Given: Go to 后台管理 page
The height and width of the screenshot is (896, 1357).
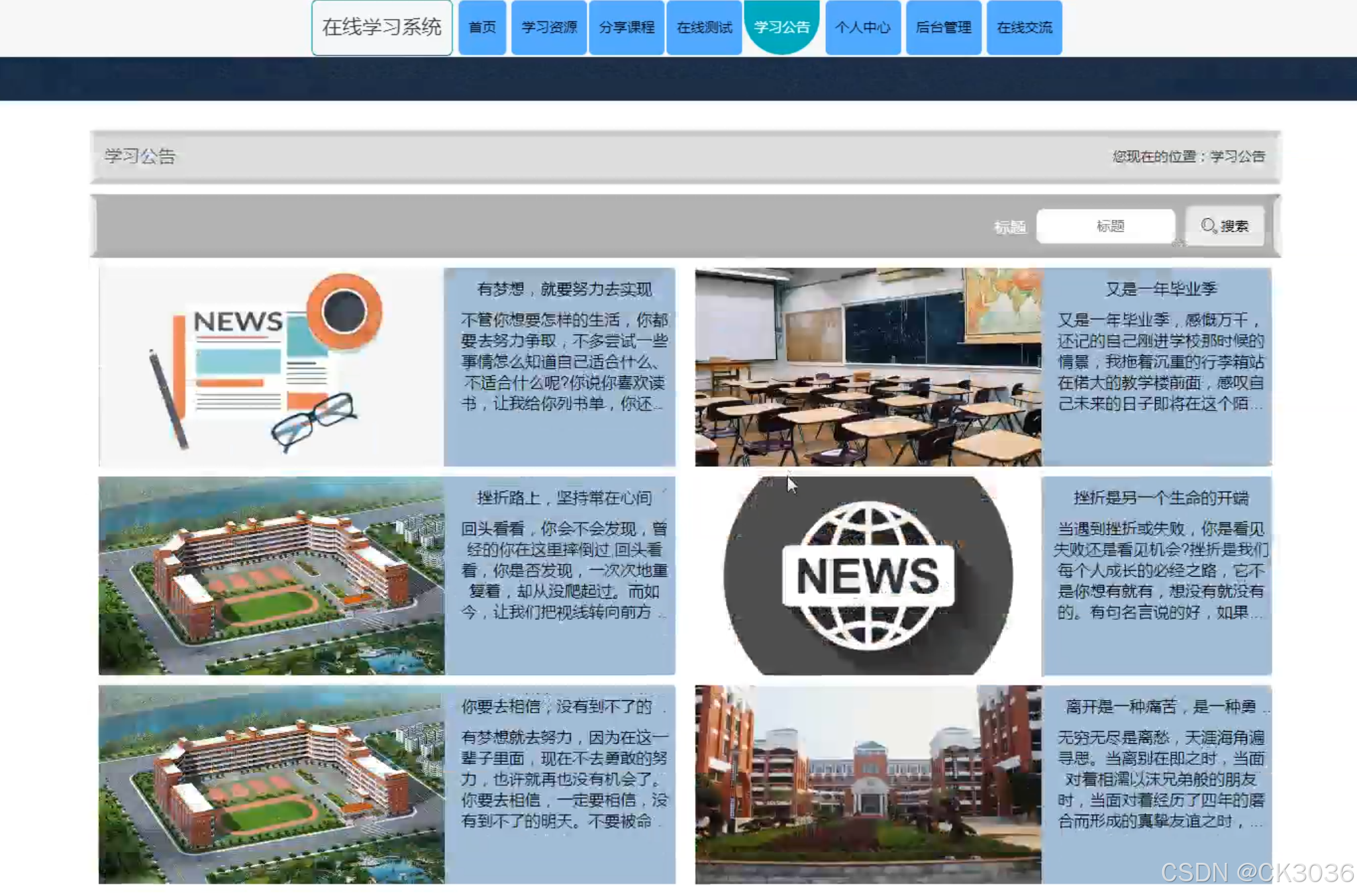Looking at the screenshot, I should pyautogui.click(x=944, y=27).
